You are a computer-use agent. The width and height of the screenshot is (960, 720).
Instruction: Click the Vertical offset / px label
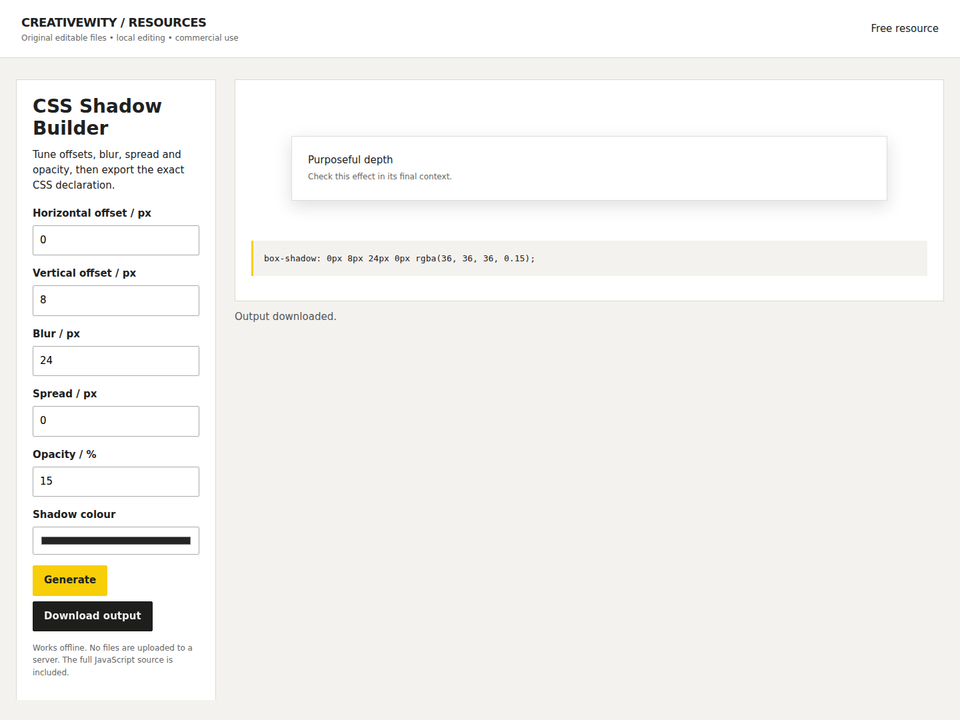(84, 273)
